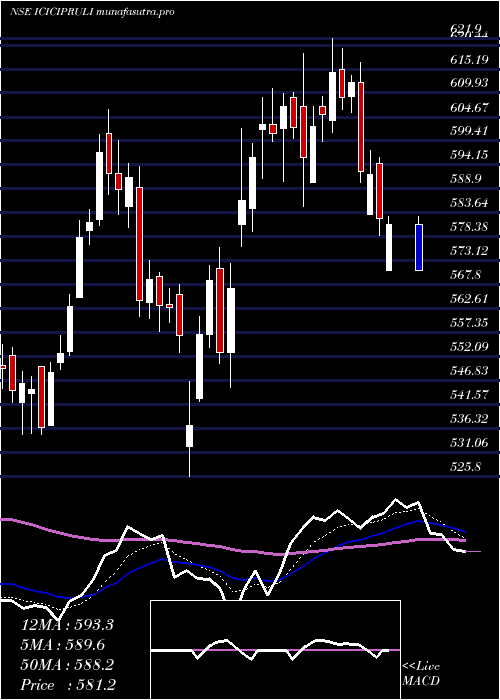Select the 609.93 price axis label
Viewport: 500px width, 700px height.
(x=469, y=83)
